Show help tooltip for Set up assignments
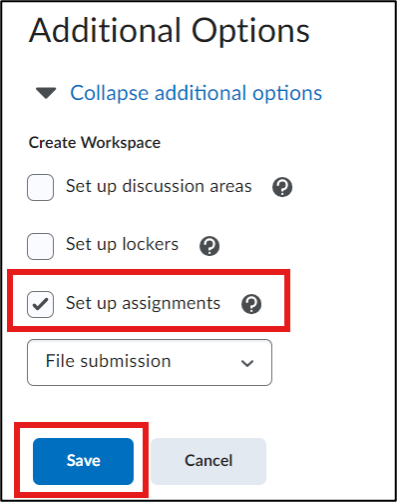The image size is (398, 502). point(251,304)
